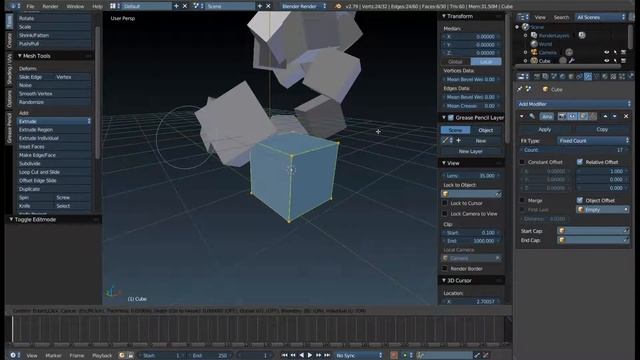
Task: Click Loop Cut and Slide tool button
Action: [x=54, y=172]
